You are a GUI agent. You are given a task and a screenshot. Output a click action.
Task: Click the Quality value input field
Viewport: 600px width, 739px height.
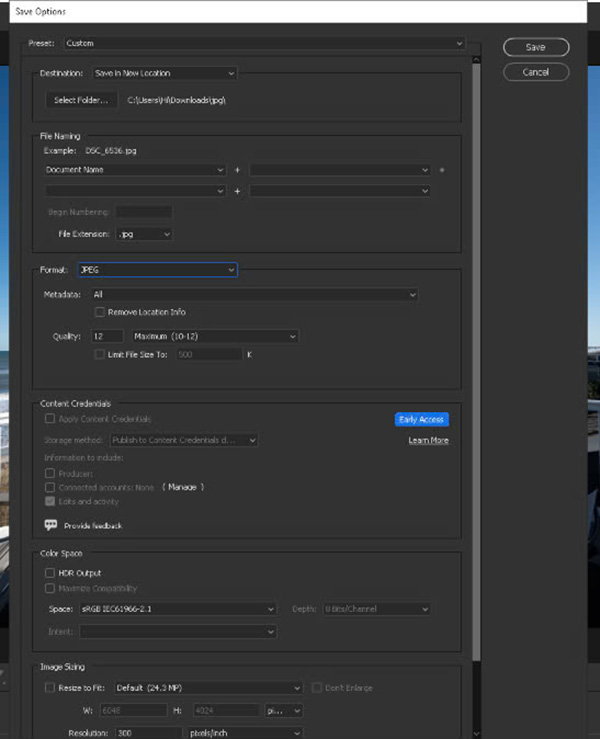107,337
